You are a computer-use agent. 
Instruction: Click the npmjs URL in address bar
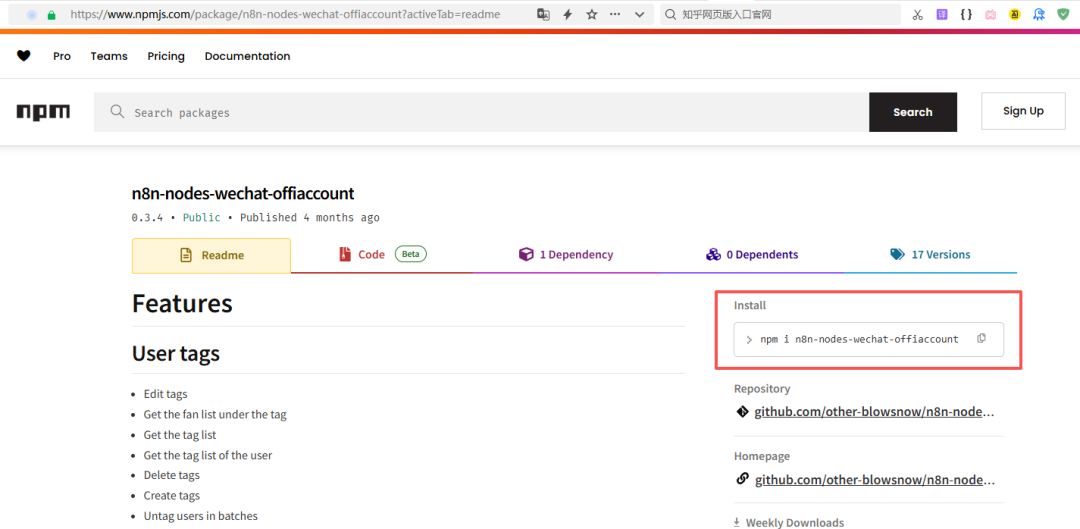(285, 14)
